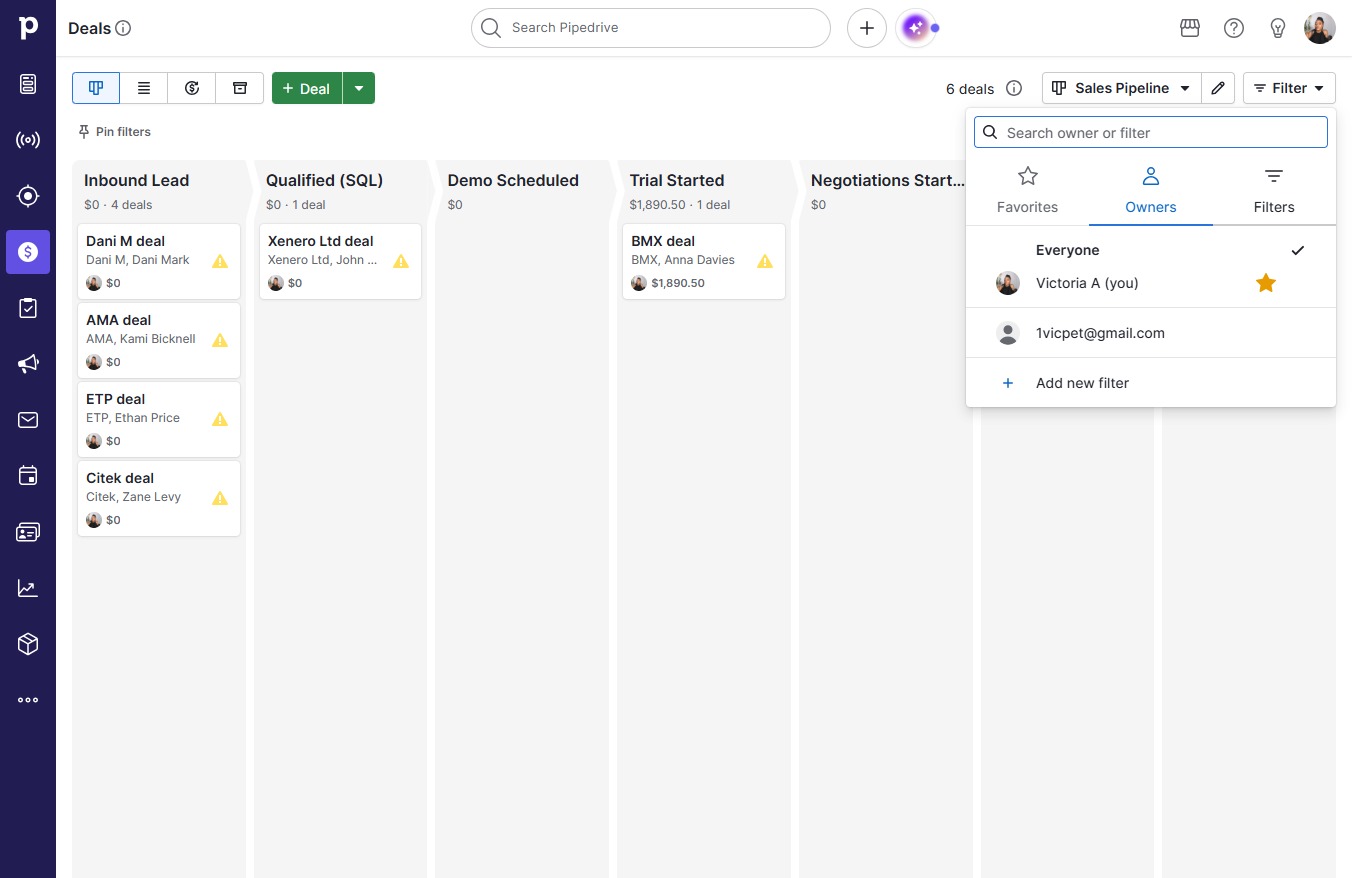Open the user profile avatar menu
Screen dimensions: 1352x878
(x=1320, y=28)
